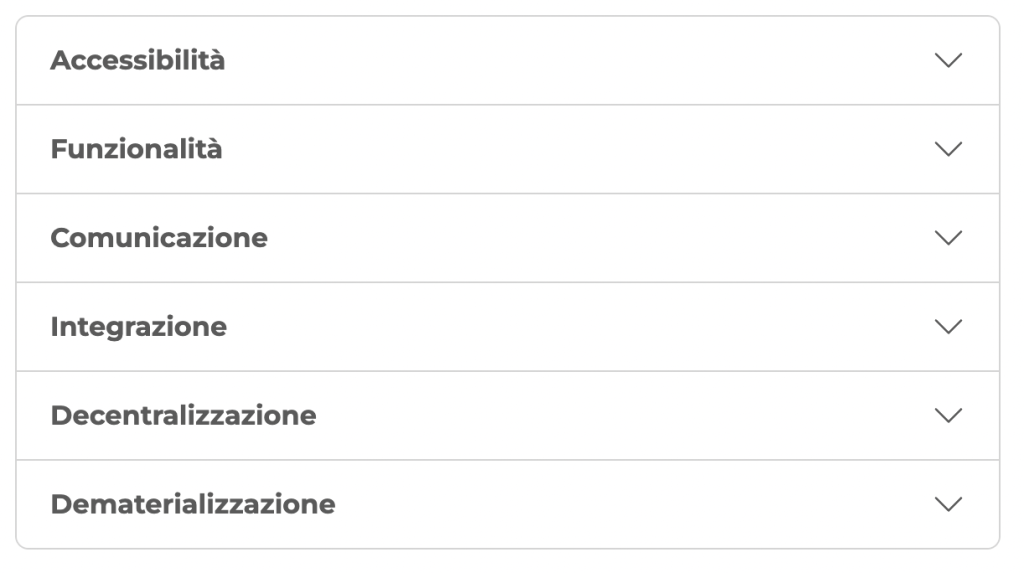Image resolution: width=1024 pixels, height=573 pixels.
Task: Select the Comunicazione heading text
Action: 159,239
